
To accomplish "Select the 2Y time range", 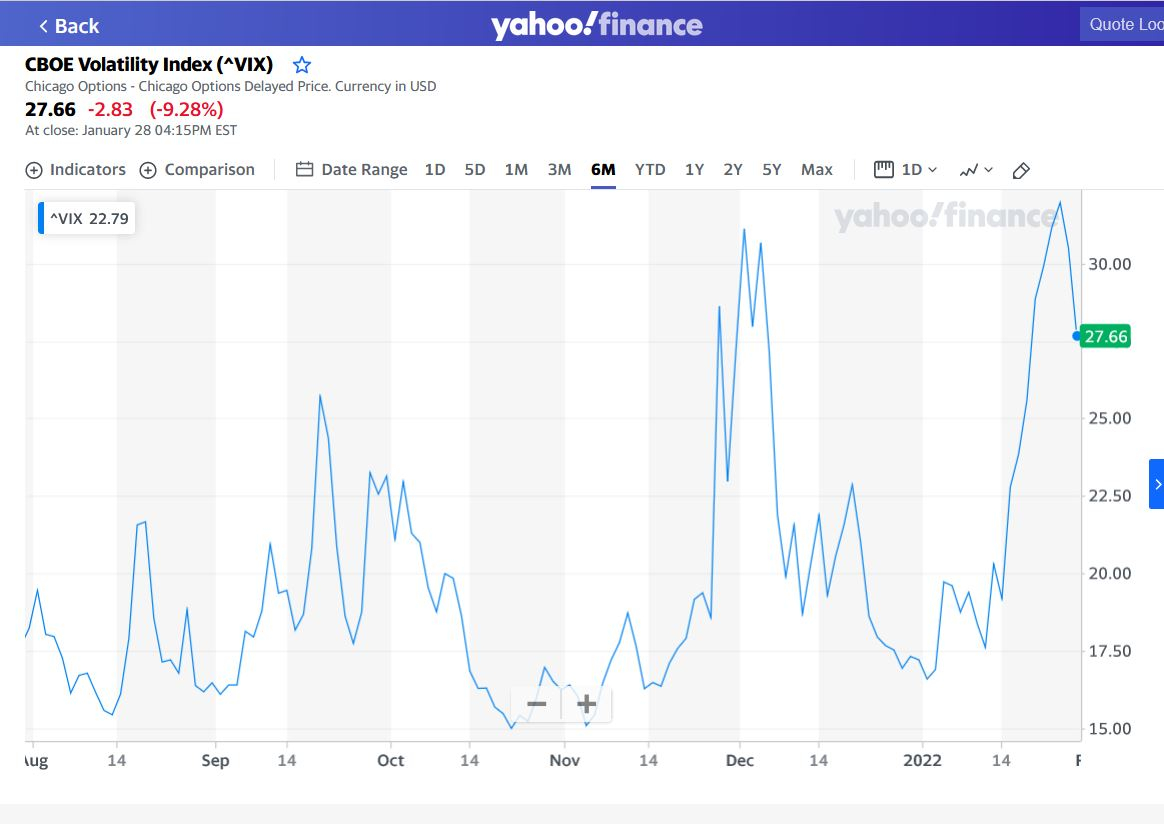I will [733, 170].
